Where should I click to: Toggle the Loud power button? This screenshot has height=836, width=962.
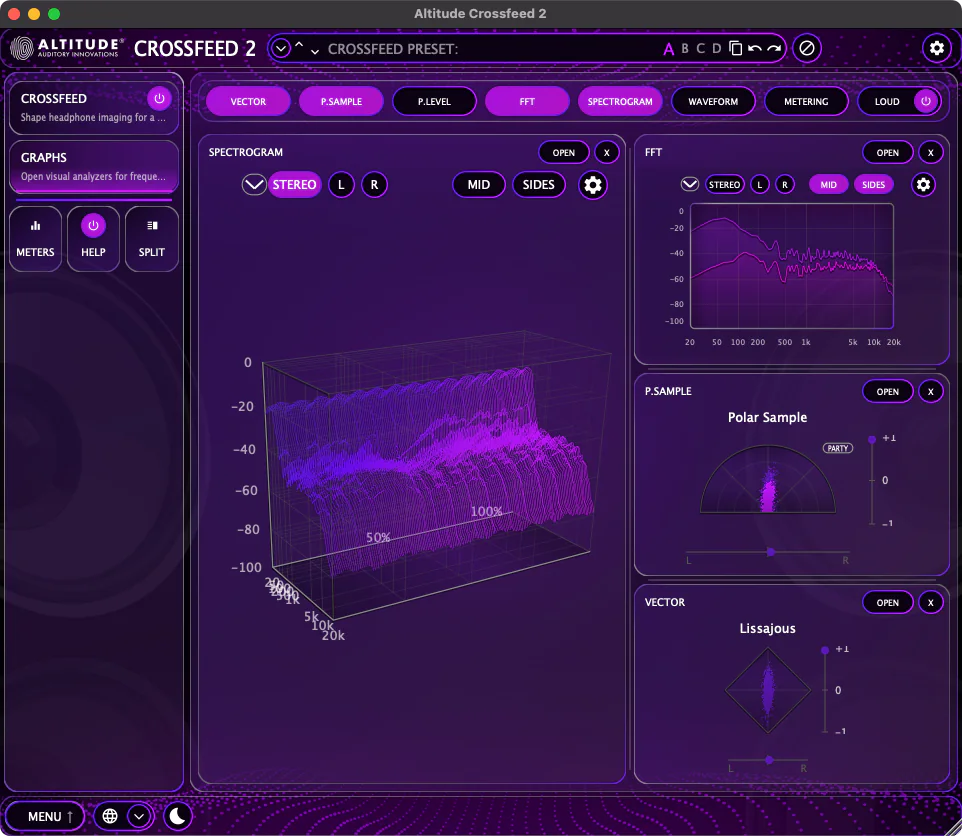click(x=926, y=101)
